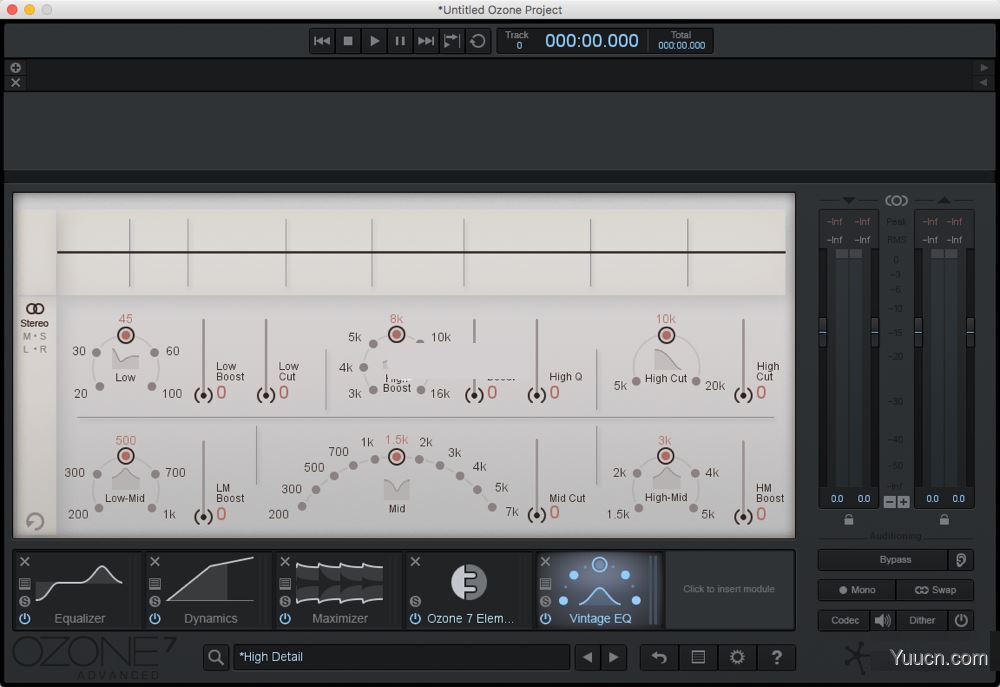The width and height of the screenshot is (1000, 687).
Task: Solo the Dynamics module
Action: [x=155, y=601]
